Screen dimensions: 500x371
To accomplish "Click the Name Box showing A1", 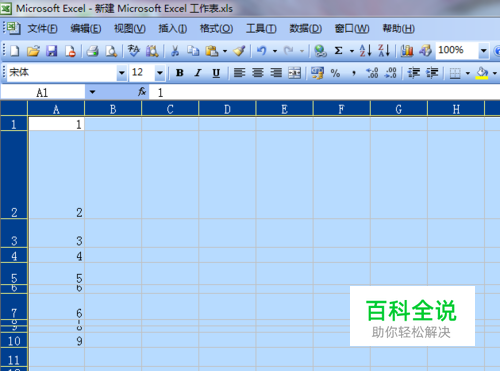I will (43, 92).
